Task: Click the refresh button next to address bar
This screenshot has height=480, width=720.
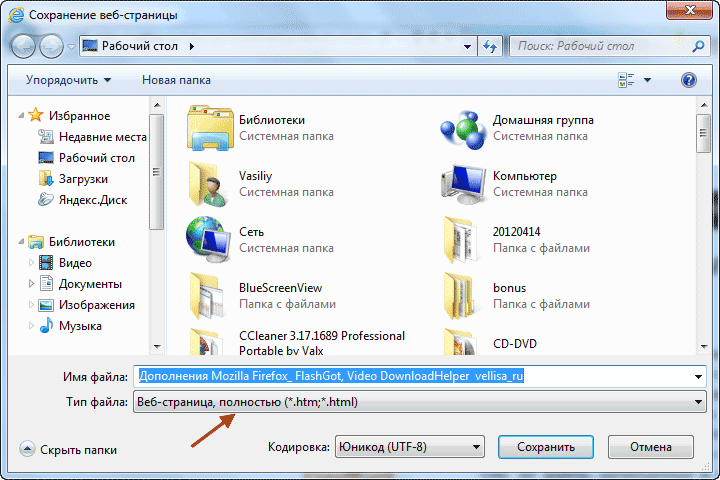Action: [490, 46]
